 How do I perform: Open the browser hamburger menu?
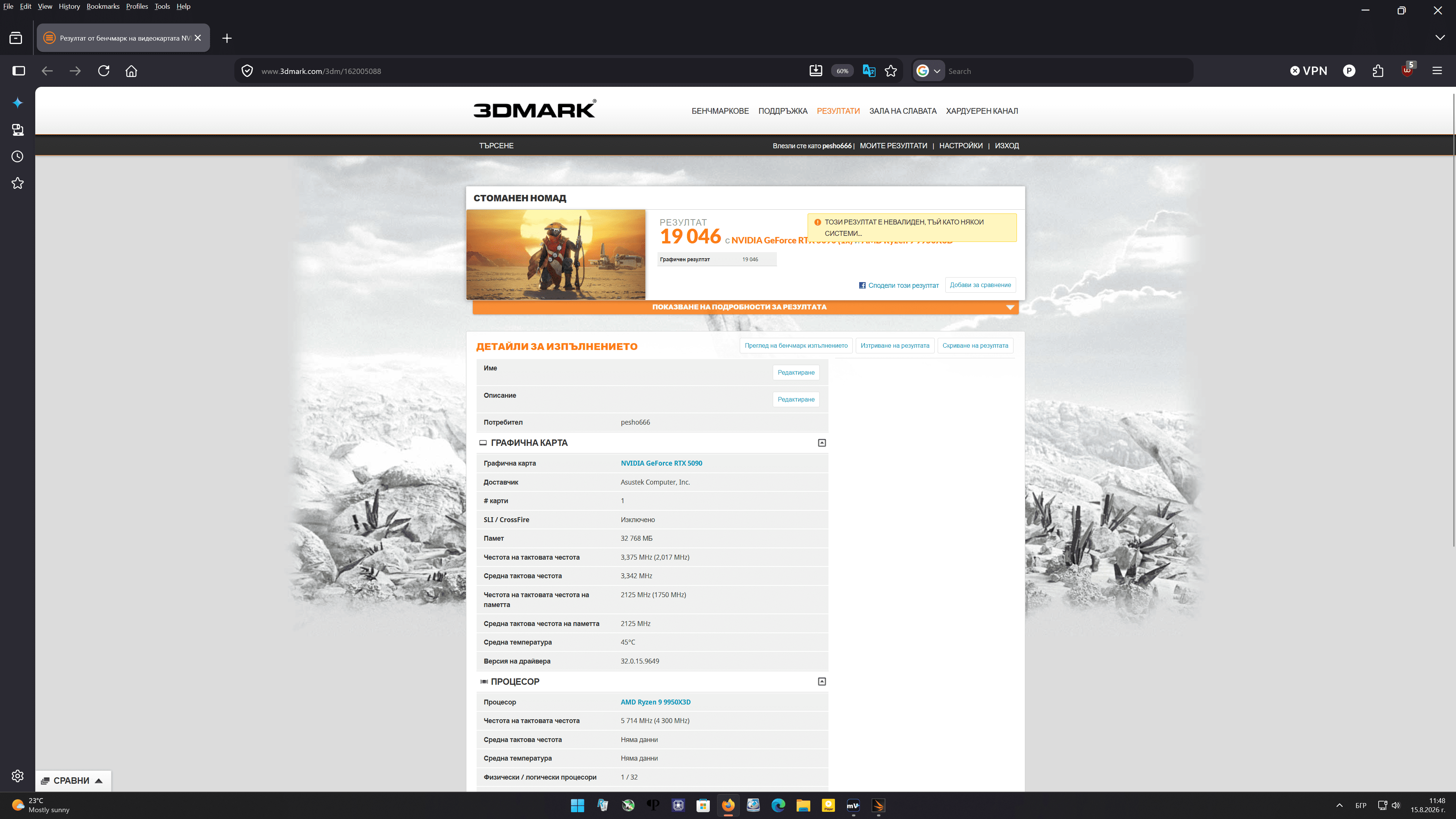1437,71
